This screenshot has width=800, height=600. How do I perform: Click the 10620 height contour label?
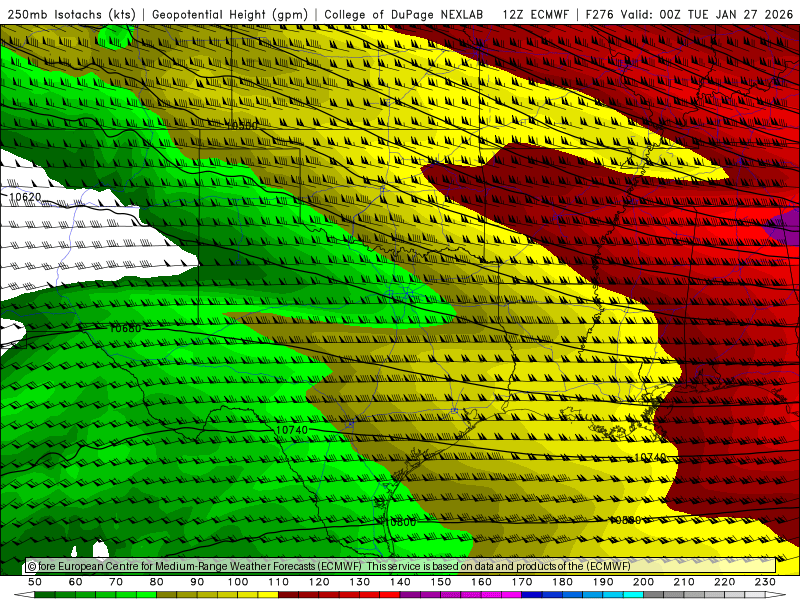click(25, 197)
